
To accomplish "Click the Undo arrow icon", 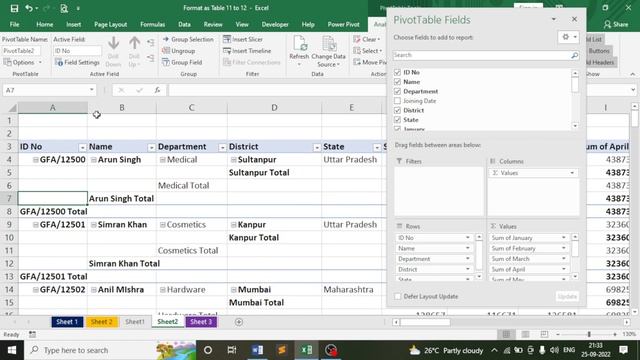I will (29, 8).
